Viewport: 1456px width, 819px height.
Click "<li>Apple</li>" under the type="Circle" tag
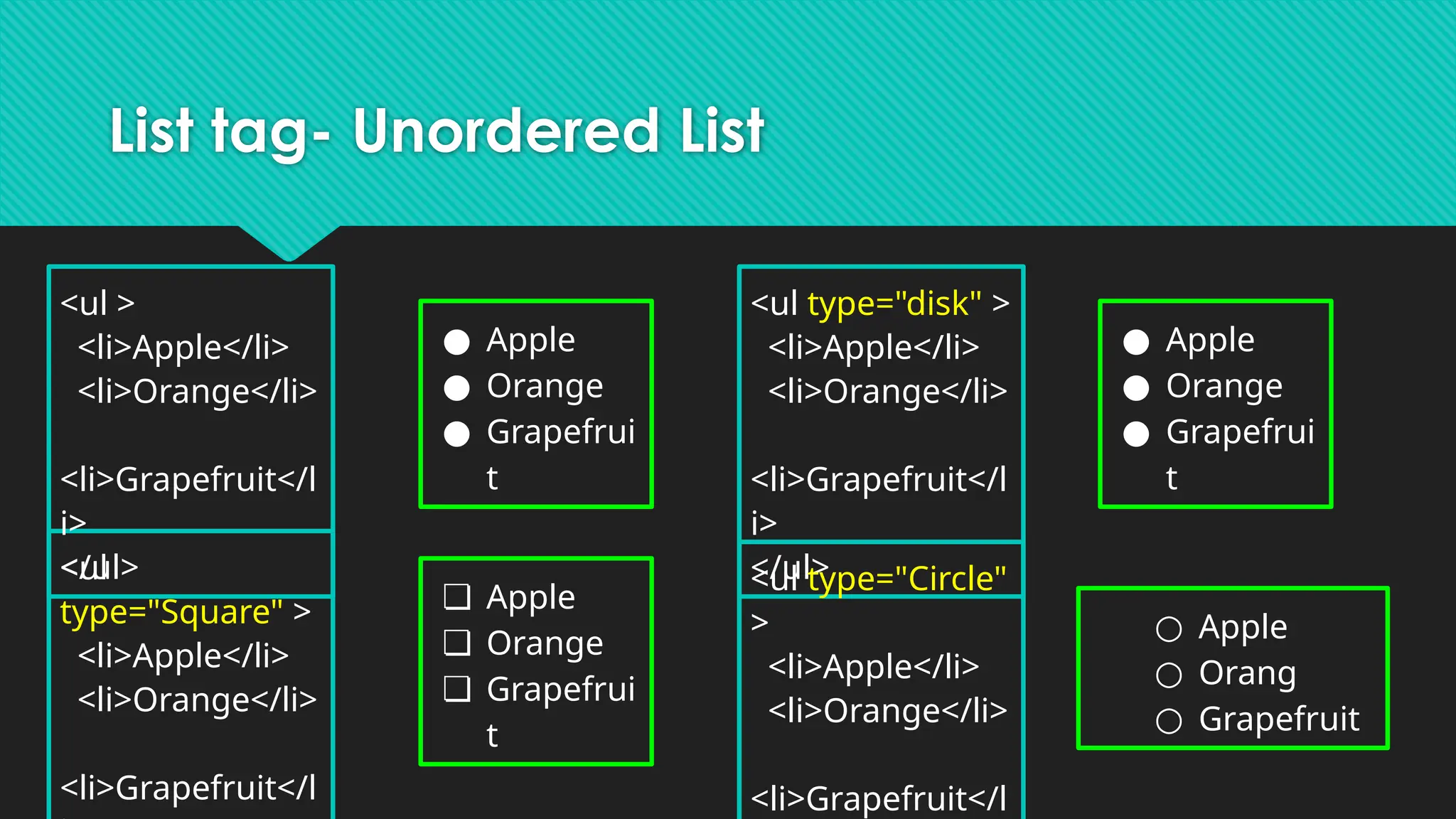(874, 666)
